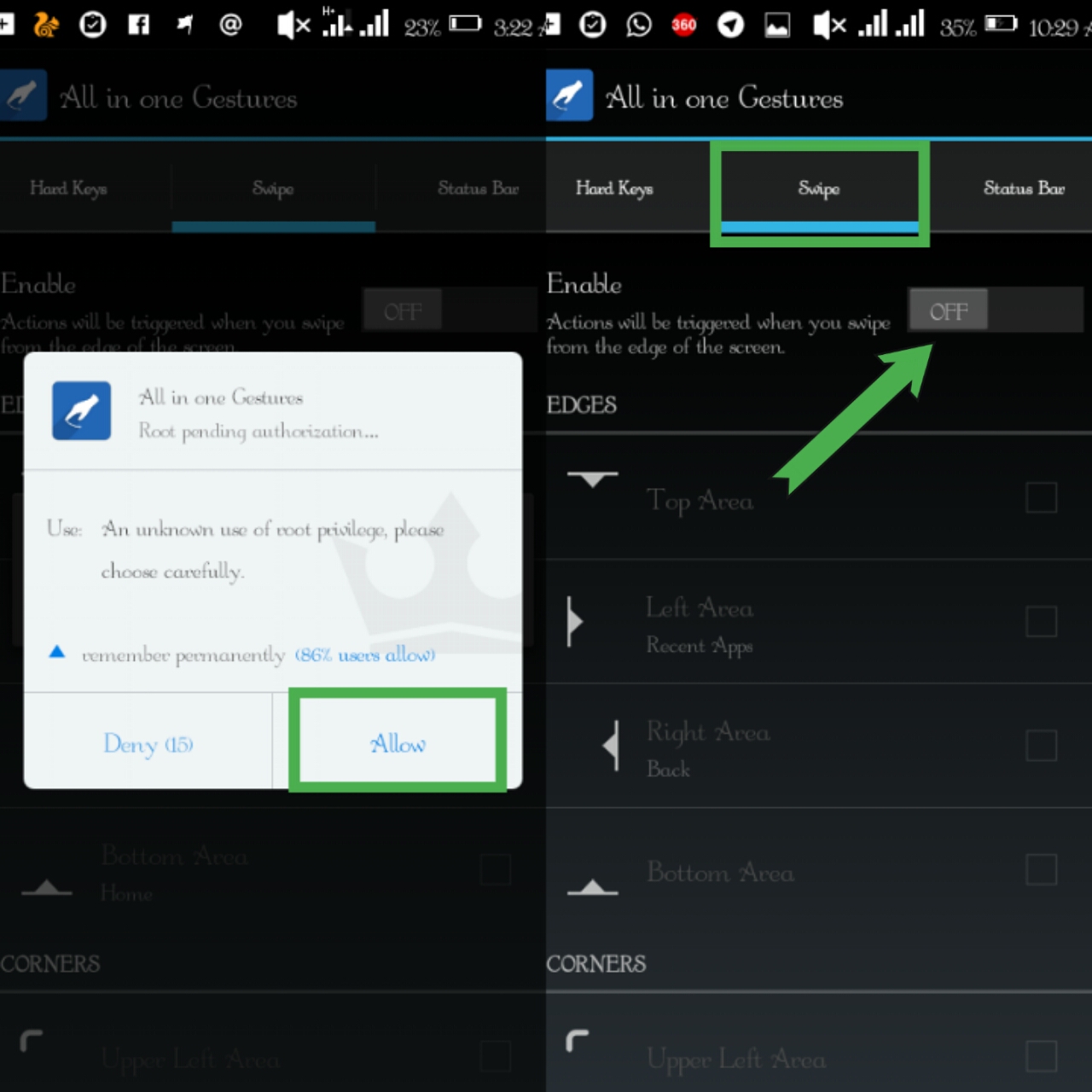Tap the red 360 notification icon
Screen dimensions: 1092x1092
click(x=683, y=25)
